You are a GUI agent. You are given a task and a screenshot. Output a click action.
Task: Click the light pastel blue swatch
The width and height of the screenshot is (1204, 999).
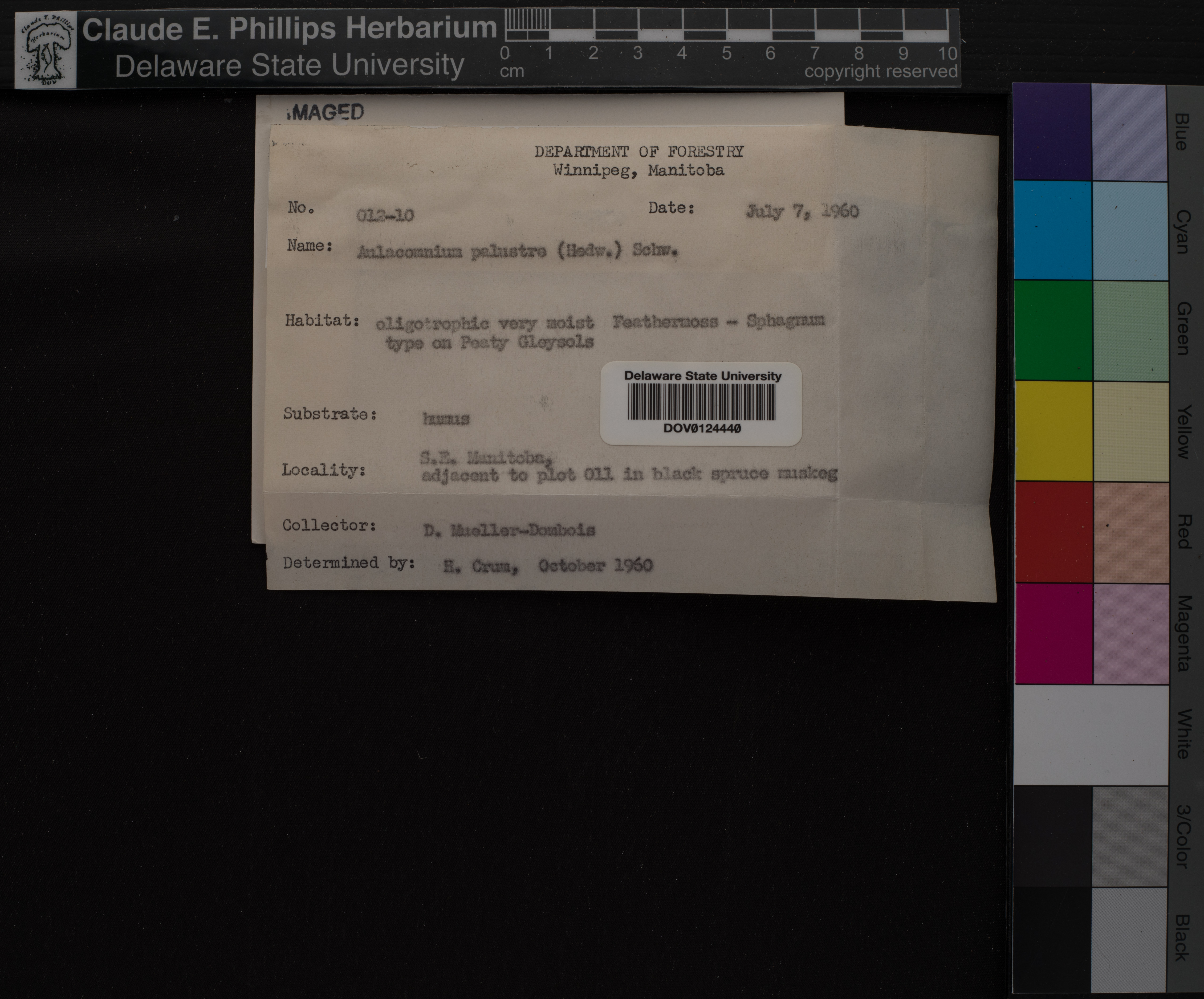point(1130,132)
